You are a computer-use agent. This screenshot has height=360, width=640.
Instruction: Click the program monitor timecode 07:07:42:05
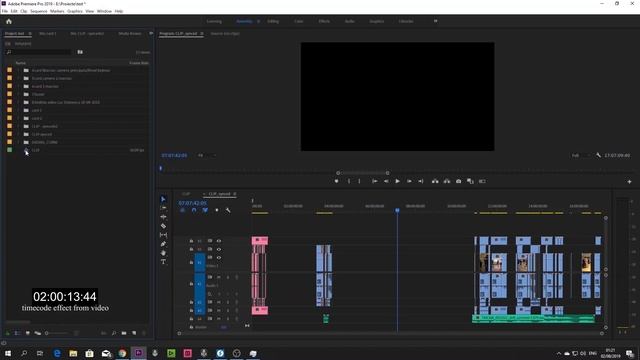[x=174, y=156]
